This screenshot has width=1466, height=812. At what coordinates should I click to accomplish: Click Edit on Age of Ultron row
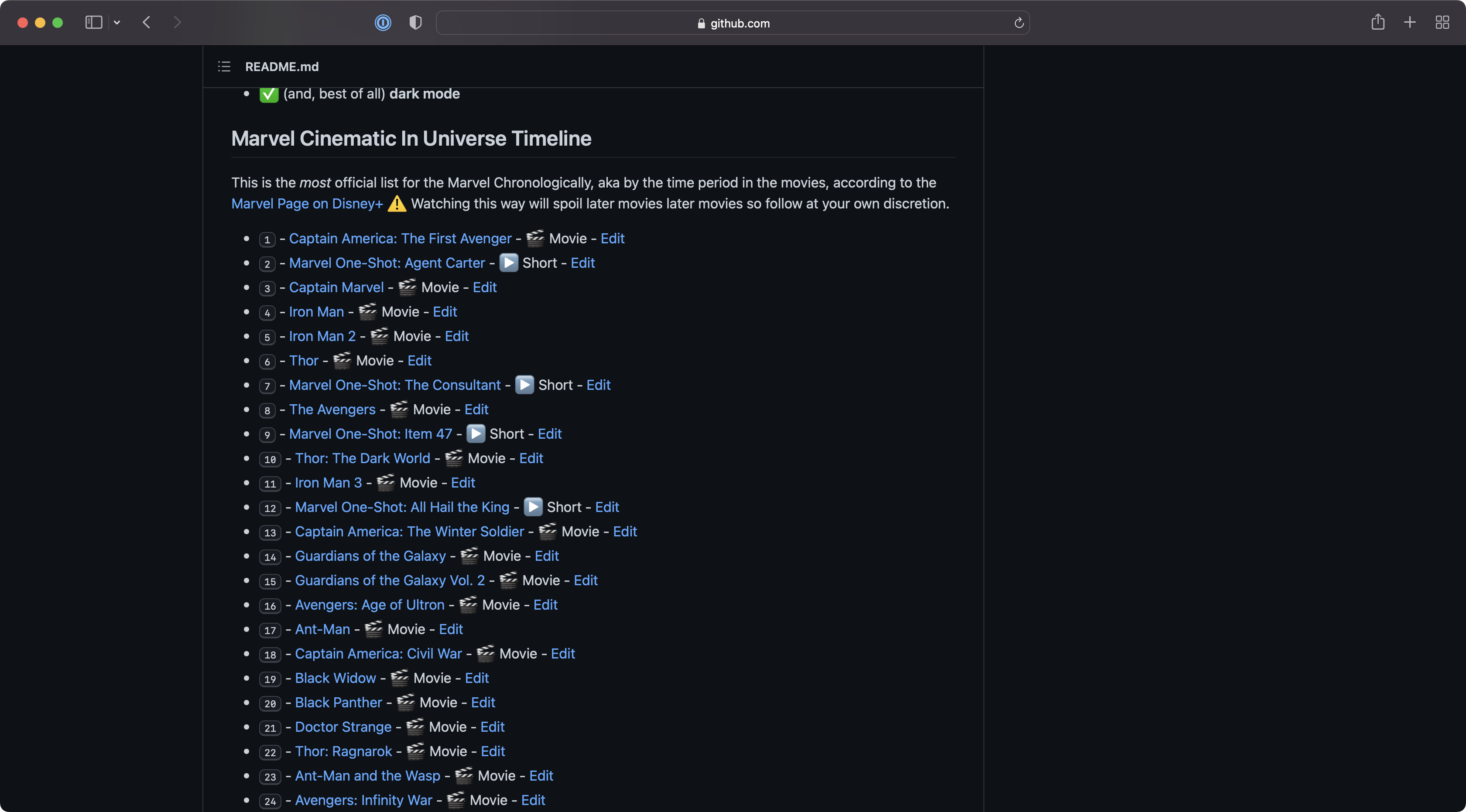(545, 606)
